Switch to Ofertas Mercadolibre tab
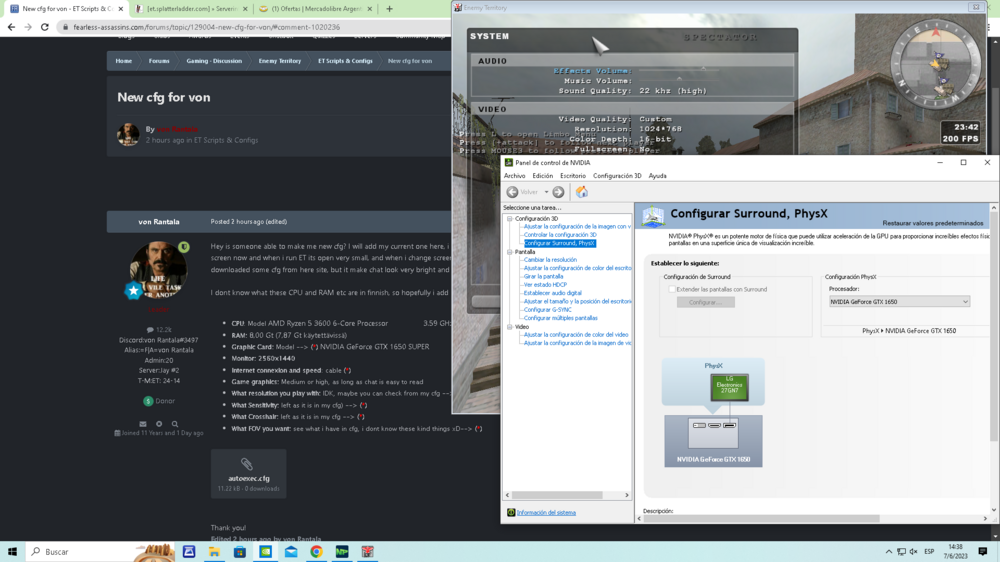The height and width of the screenshot is (562, 1000). click(x=316, y=9)
